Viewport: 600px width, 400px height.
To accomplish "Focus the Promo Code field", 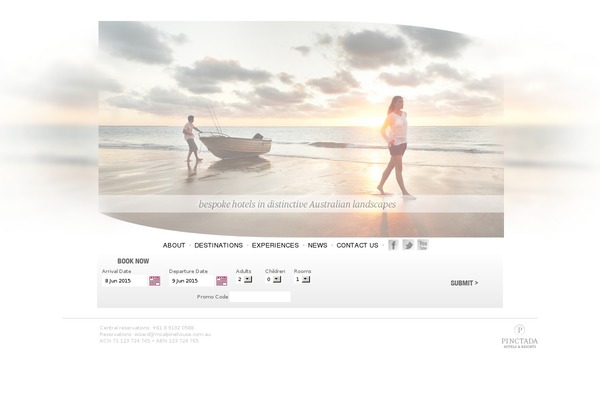I will 260,297.
